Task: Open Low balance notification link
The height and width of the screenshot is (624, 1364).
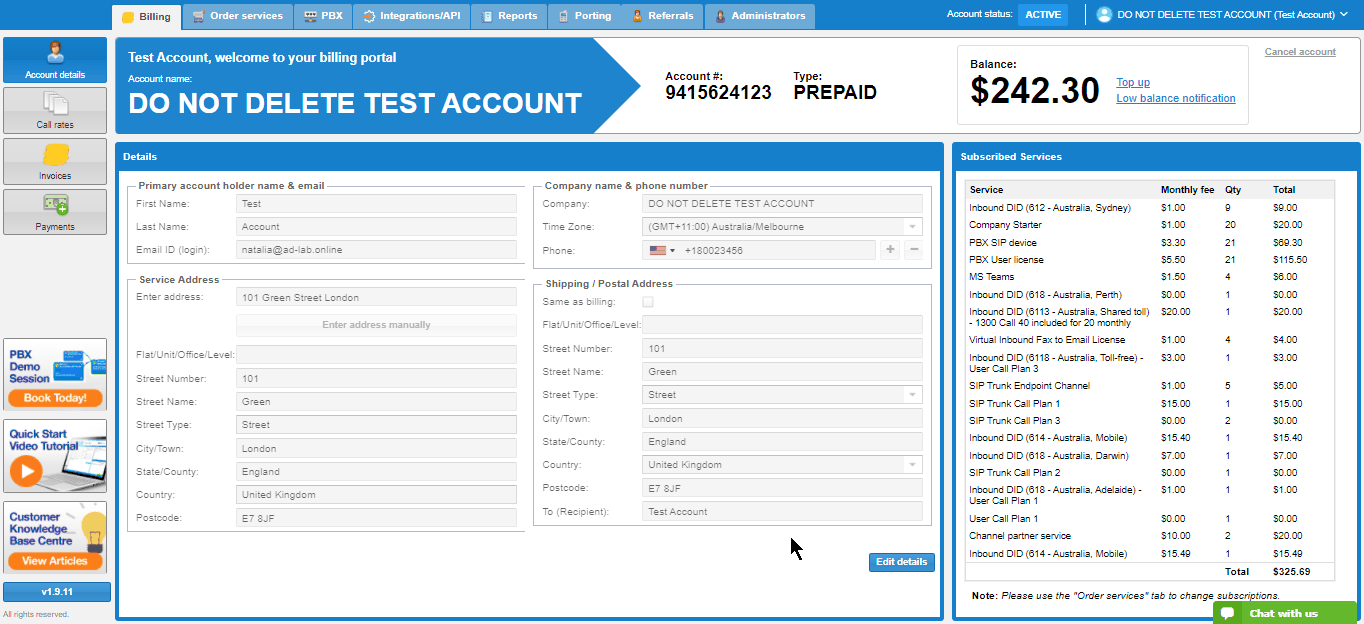Action: (x=1175, y=98)
